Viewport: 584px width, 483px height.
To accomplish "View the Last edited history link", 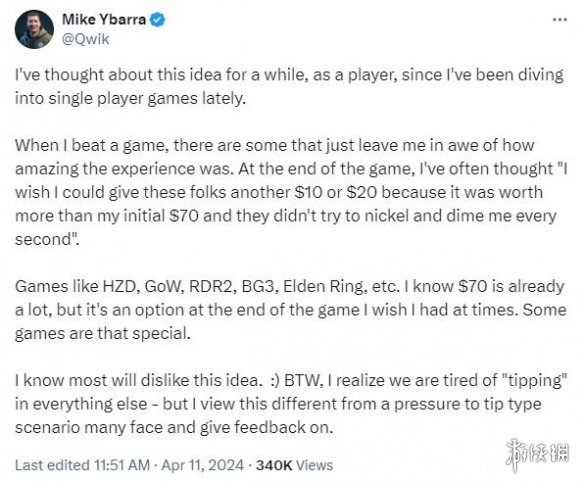I will 52,465.
